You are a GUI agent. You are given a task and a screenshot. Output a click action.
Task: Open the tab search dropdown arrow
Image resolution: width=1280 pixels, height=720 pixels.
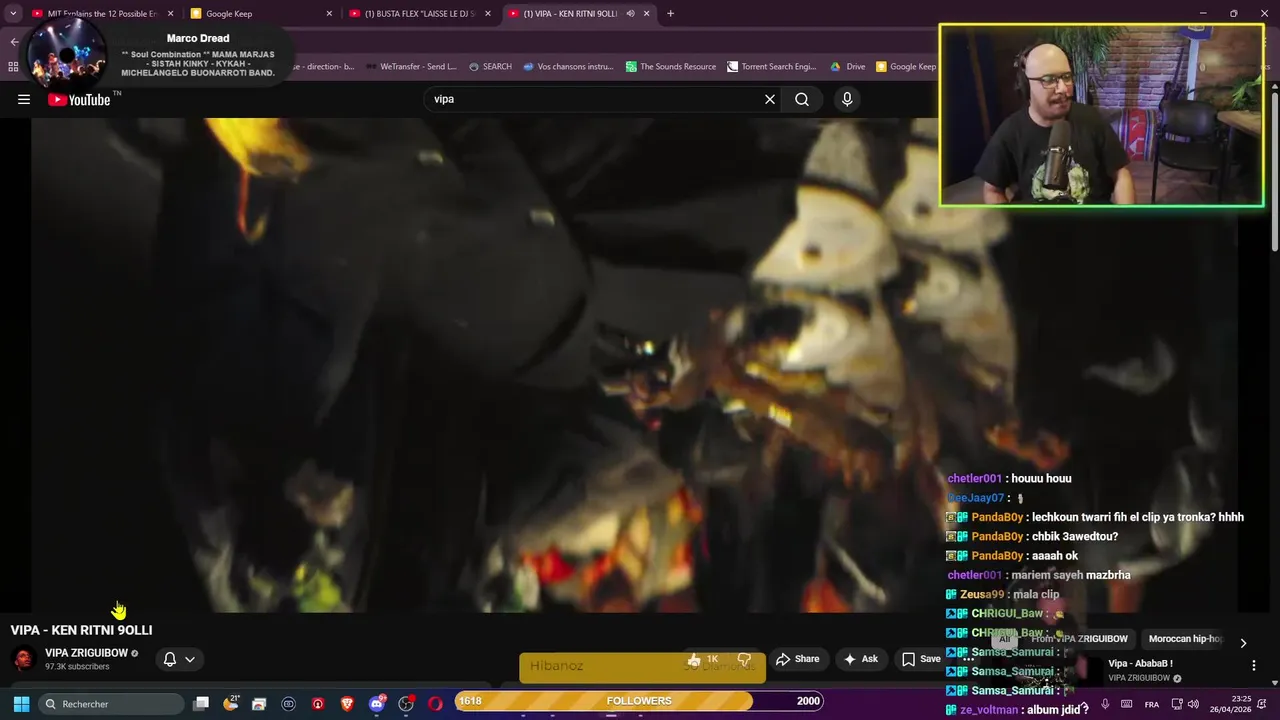(x=13, y=14)
